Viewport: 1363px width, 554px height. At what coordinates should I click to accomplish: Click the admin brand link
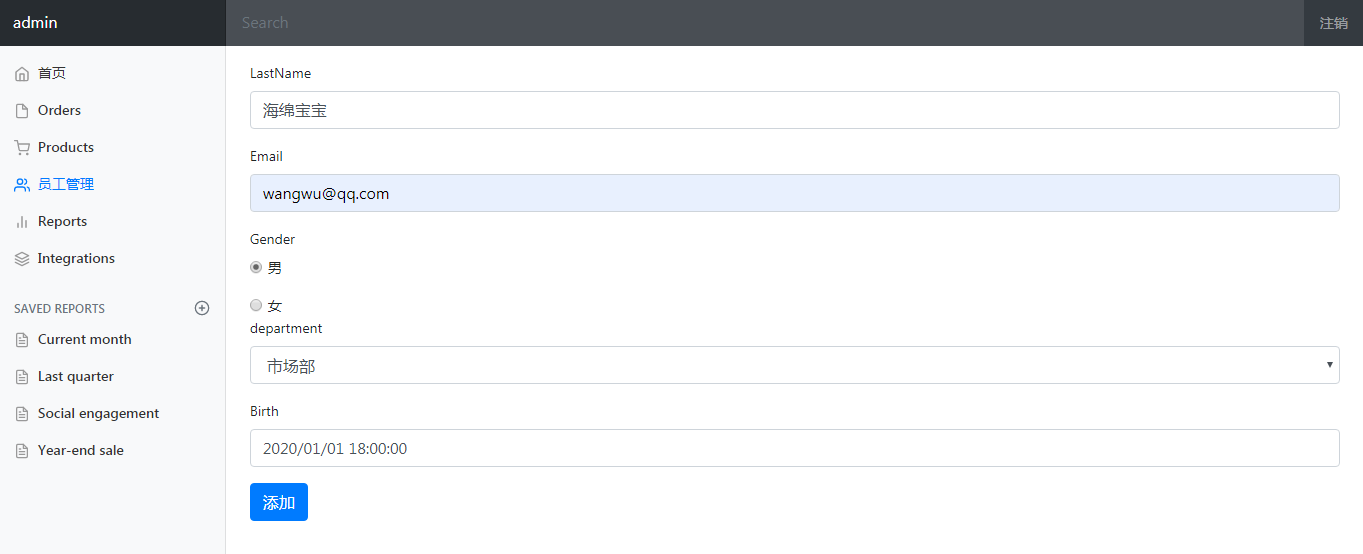[35, 22]
